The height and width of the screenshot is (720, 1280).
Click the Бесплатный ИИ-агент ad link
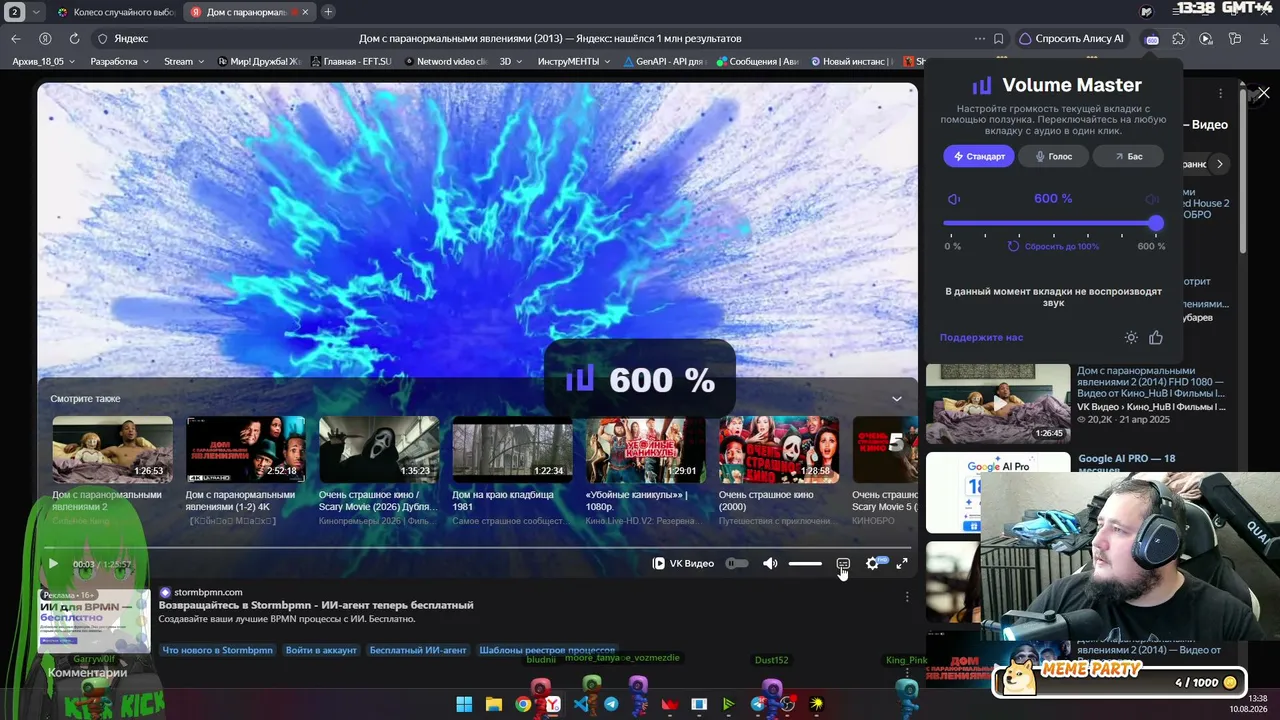coord(418,650)
